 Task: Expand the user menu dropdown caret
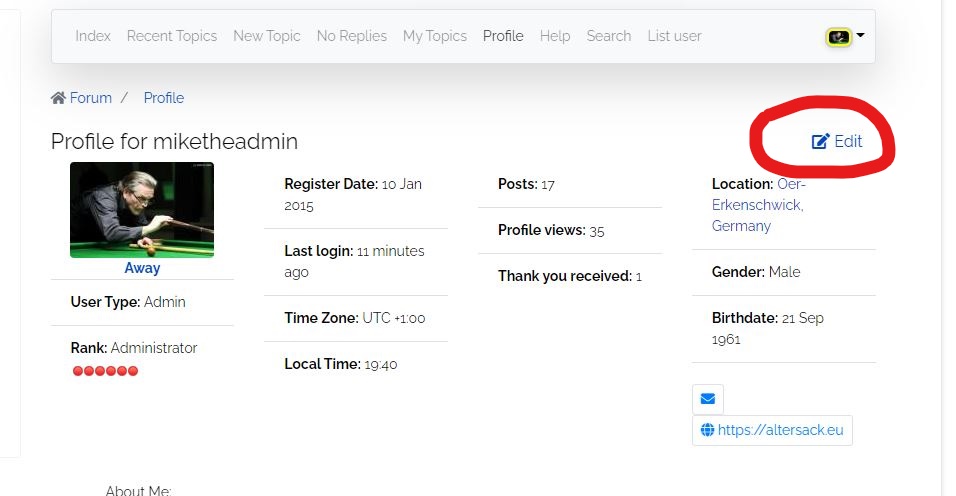pyautogui.click(x=861, y=35)
